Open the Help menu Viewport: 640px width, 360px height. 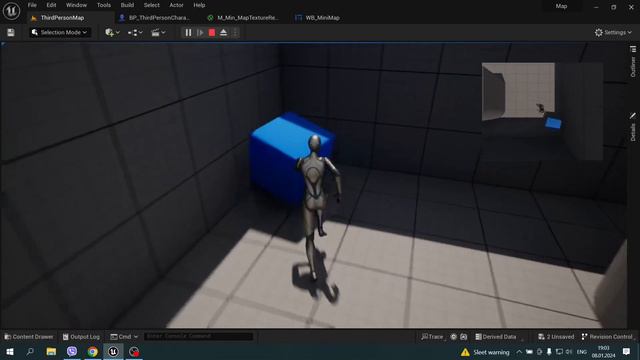tap(199, 5)
